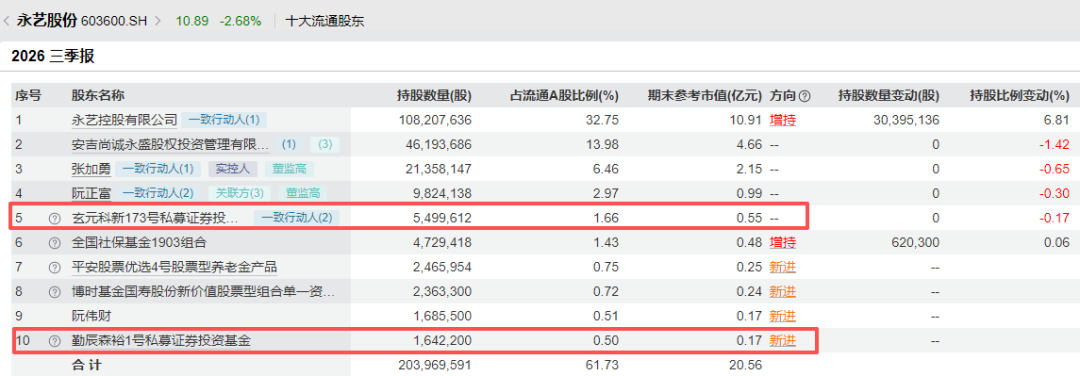Go to next stock with right chevron
The height and width of the screenshot is (376, 1080).
[158, 21]
